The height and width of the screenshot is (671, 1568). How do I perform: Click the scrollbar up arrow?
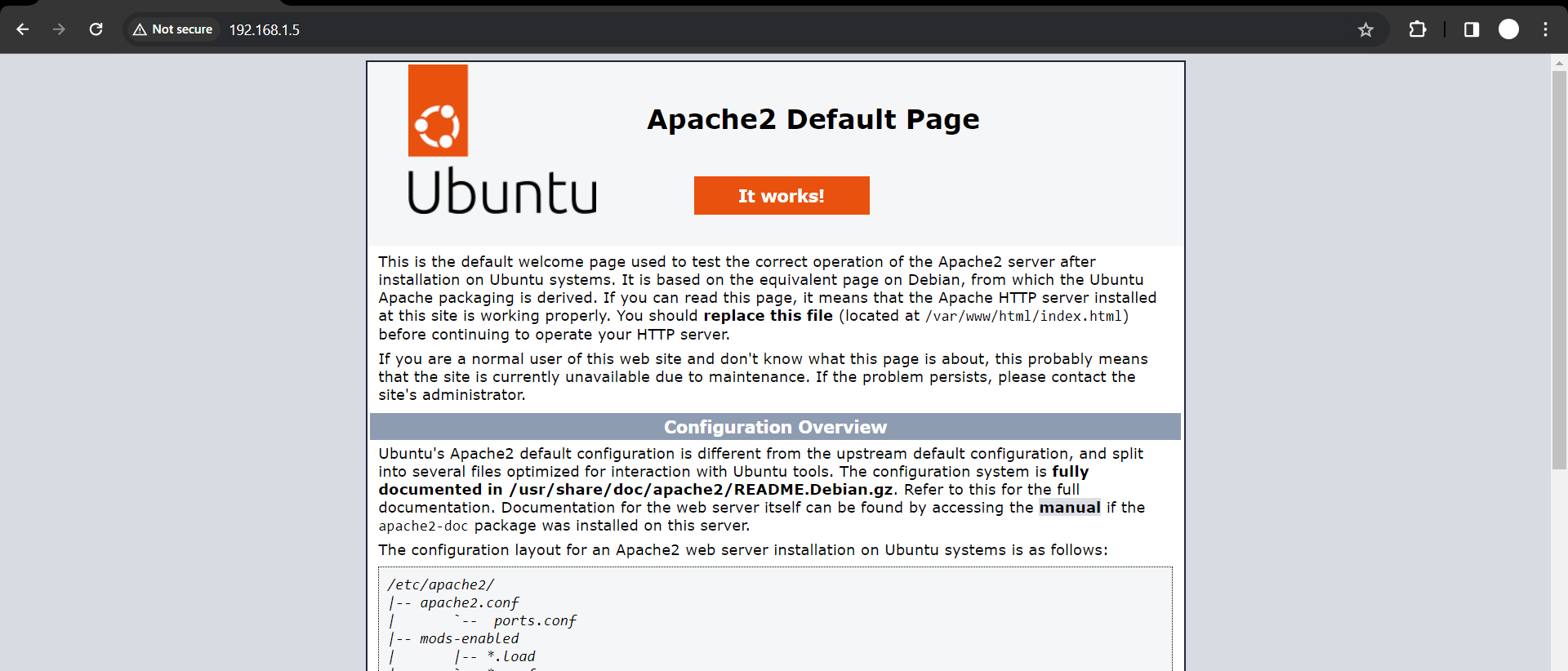point(1559,63)
